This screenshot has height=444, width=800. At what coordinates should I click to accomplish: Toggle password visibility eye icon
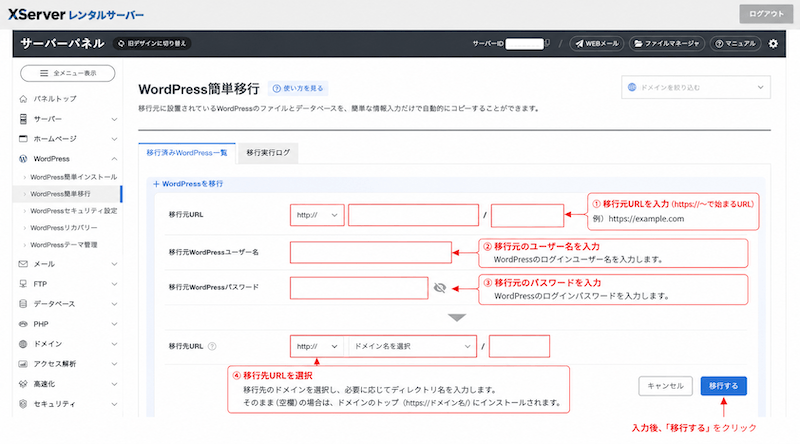click(x=439, y=288)
